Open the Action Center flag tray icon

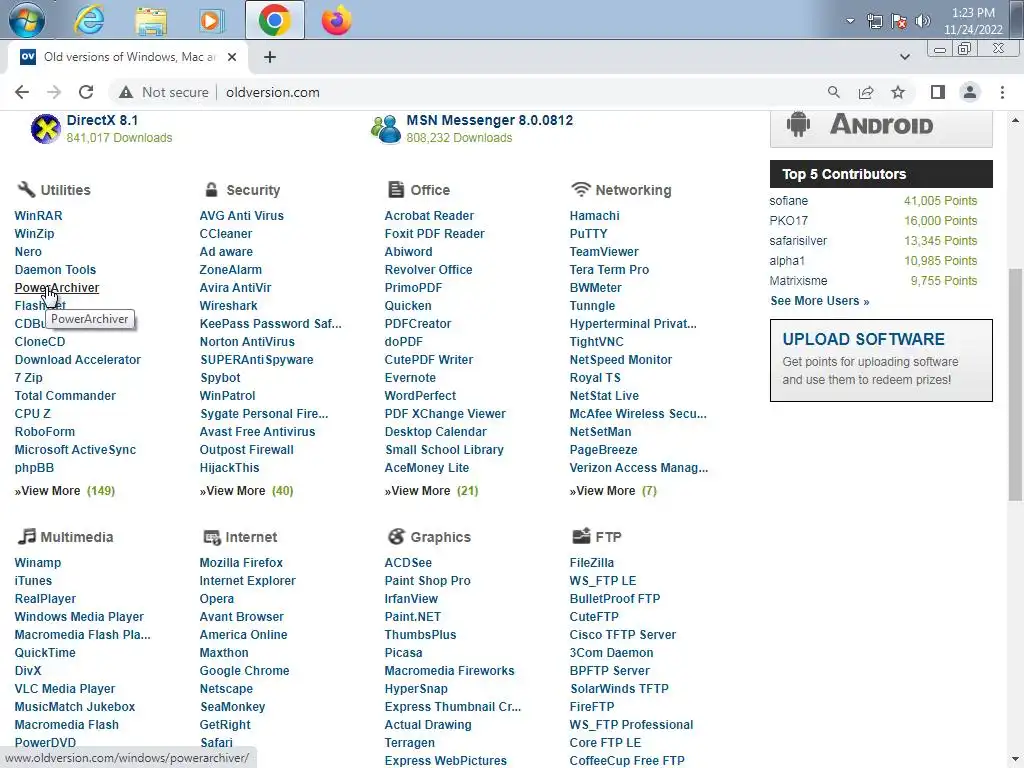(899, 22)
